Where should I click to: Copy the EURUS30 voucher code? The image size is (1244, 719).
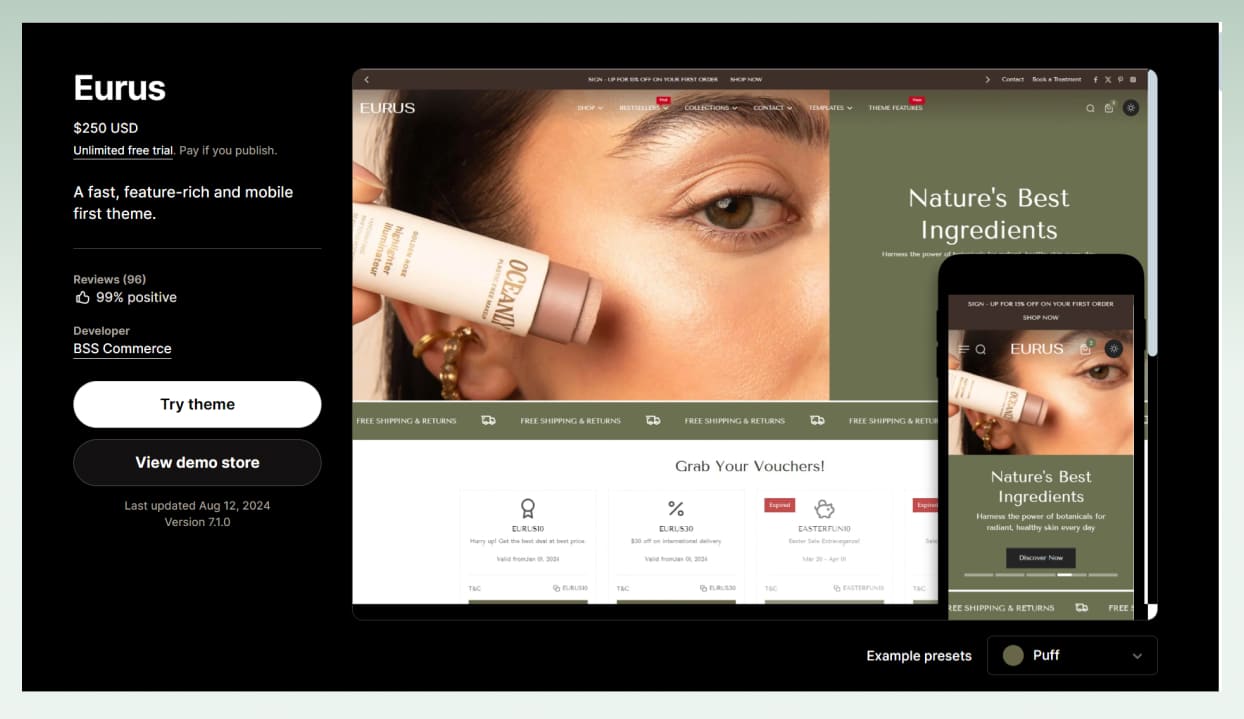718,588
